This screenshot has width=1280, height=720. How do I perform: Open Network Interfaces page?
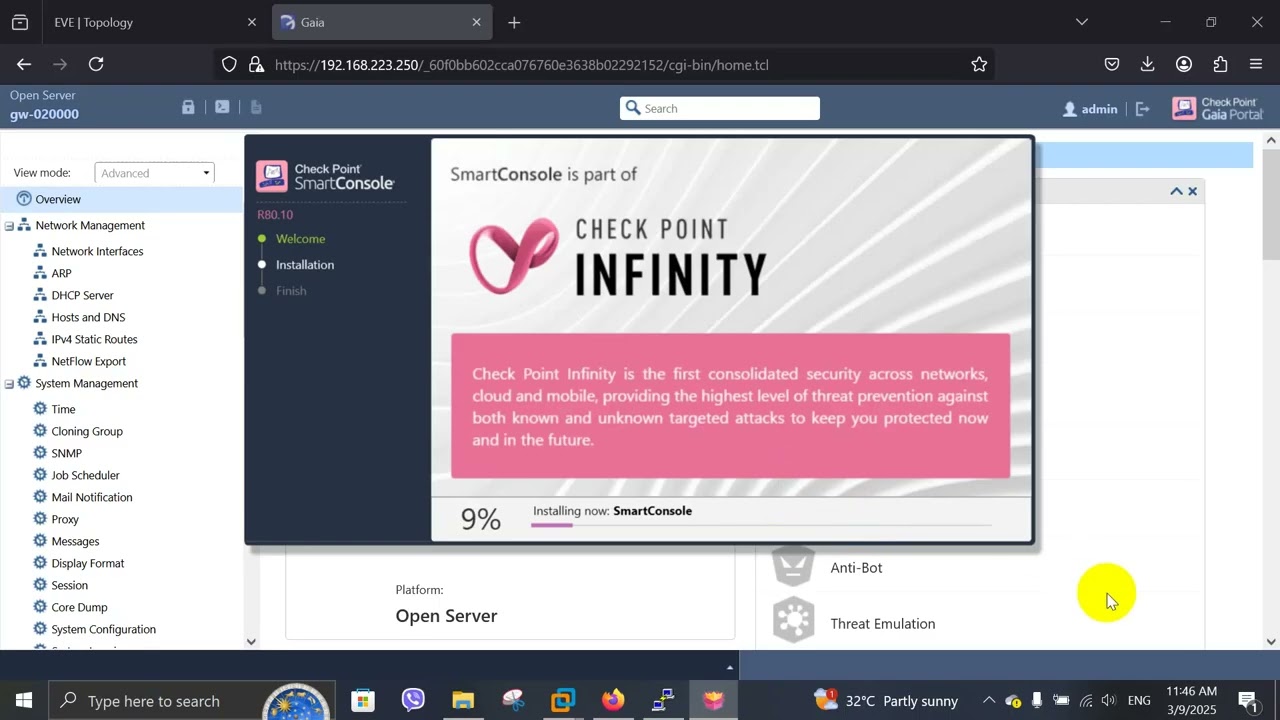[x=97, y=251]
